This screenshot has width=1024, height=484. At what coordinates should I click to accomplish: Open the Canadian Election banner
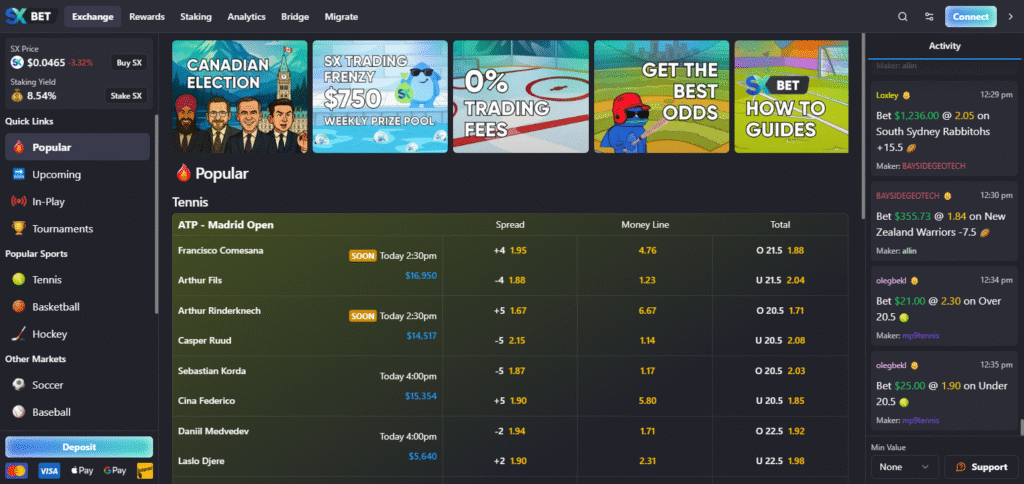[240, 97]
